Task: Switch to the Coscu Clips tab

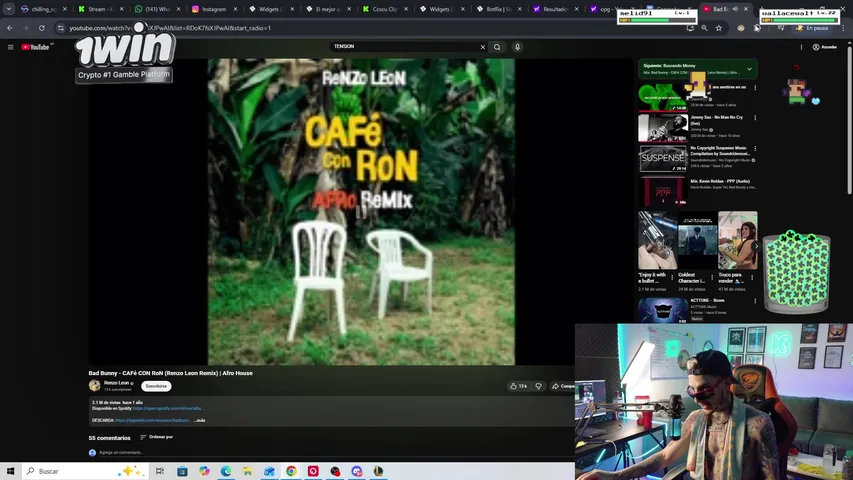Action: click(x=385, y=9)
